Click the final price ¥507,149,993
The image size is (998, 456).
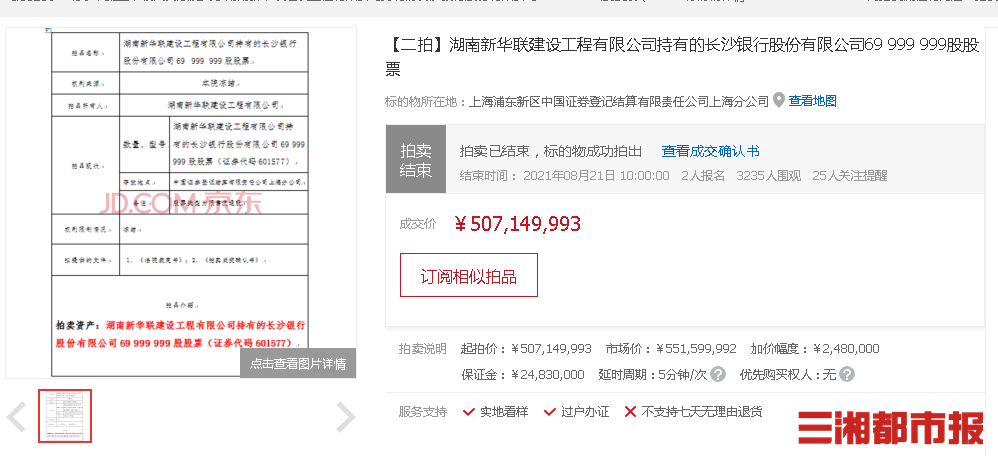click(x=517, y=224)
